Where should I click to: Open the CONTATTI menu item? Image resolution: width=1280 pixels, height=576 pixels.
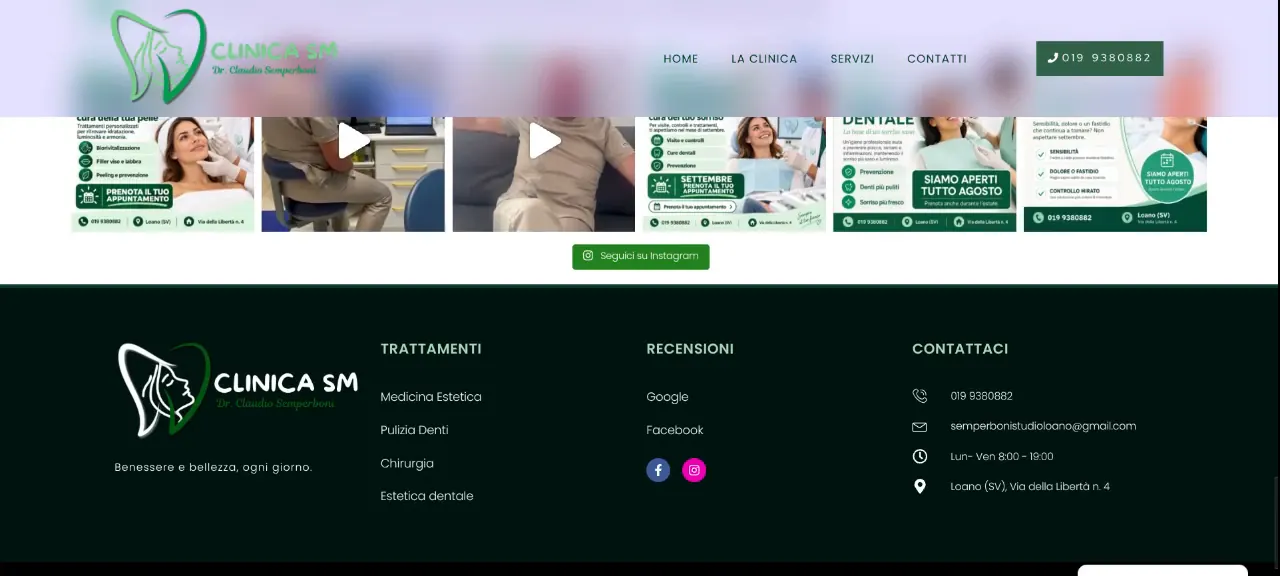[x=937, y=59]
